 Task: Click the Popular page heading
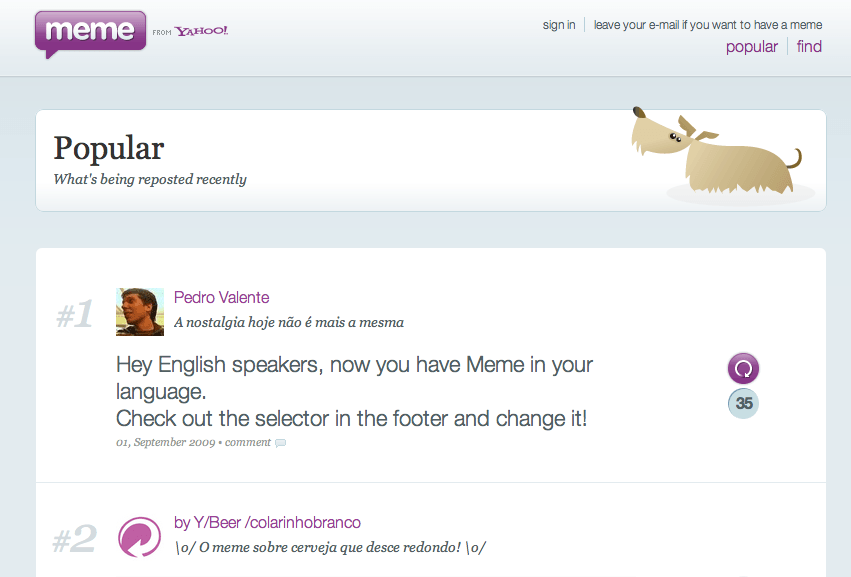(109, 148)
